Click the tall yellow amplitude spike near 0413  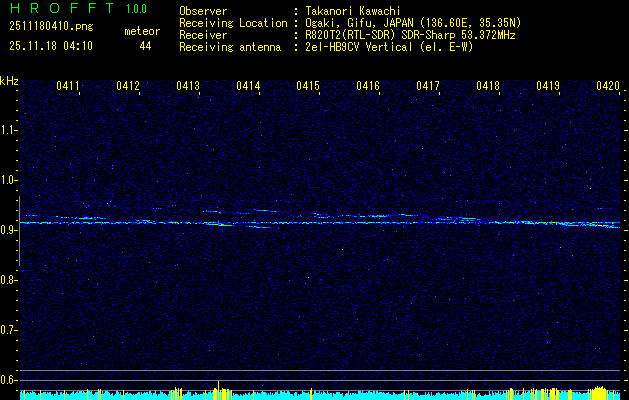[218, 388]
